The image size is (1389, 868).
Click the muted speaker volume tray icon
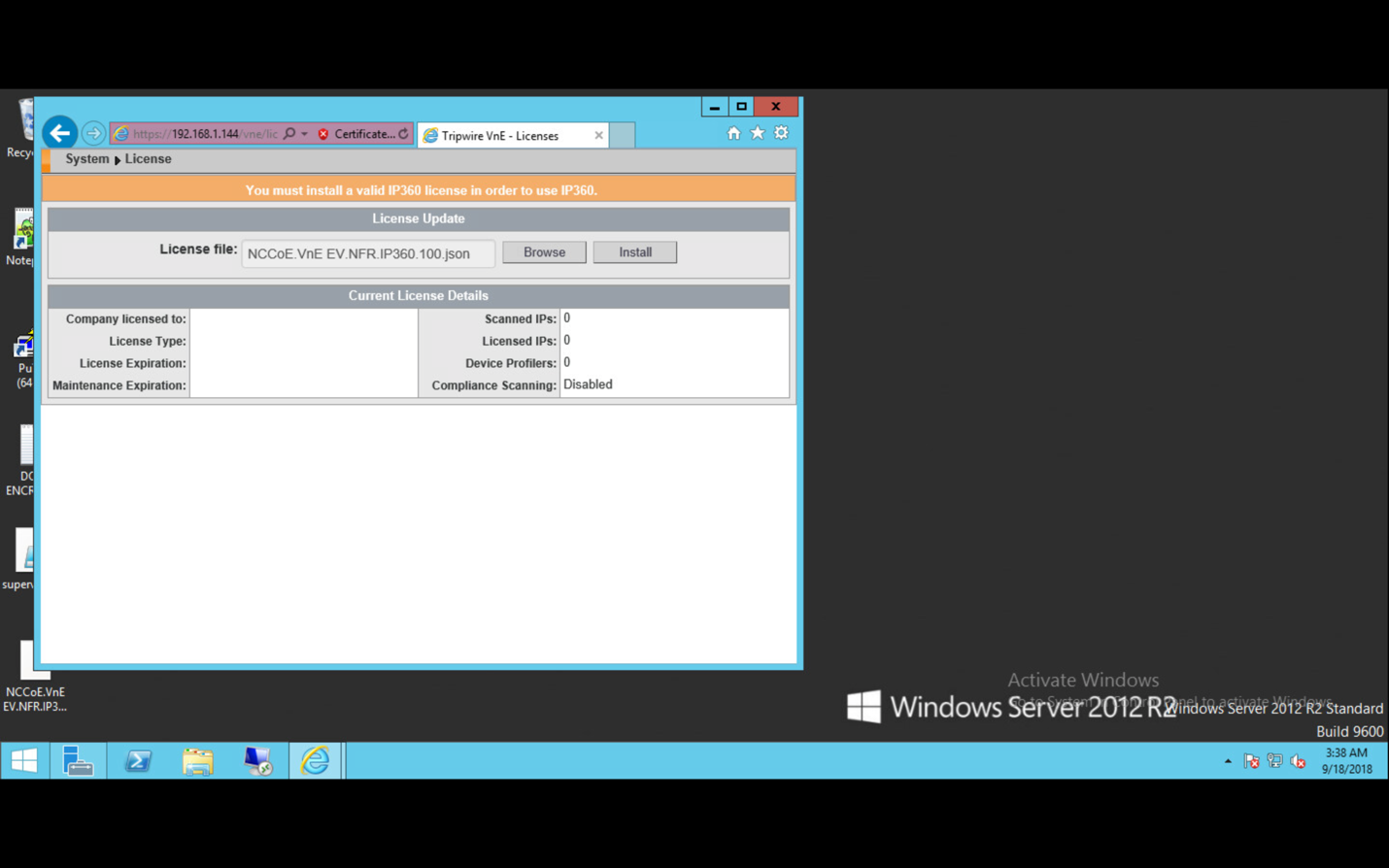(1299, 762)
